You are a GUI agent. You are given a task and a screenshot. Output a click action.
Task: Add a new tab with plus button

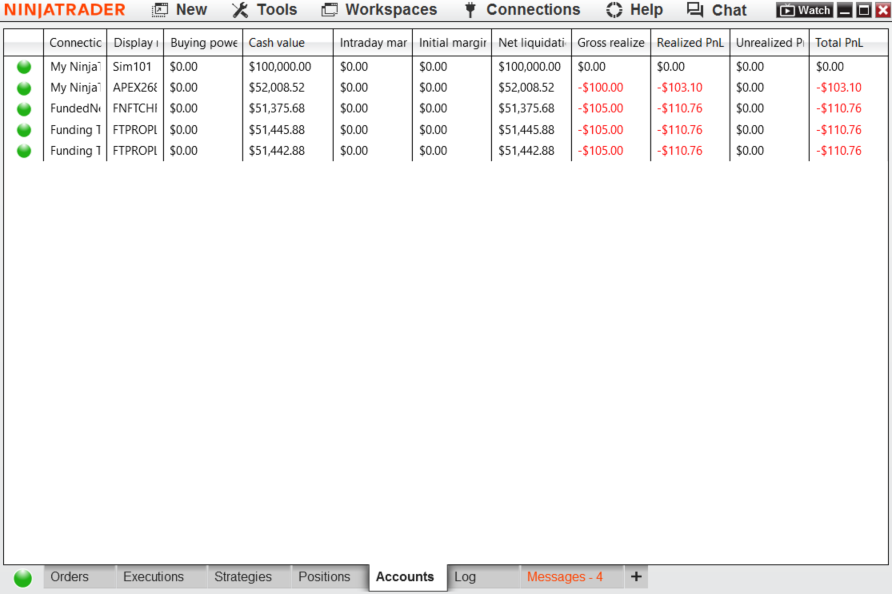coord(636,577)
